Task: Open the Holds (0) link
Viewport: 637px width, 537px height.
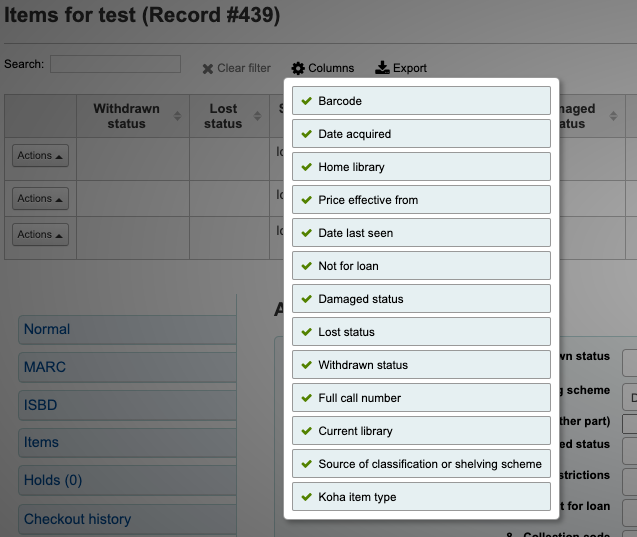Action: point(52,480)
